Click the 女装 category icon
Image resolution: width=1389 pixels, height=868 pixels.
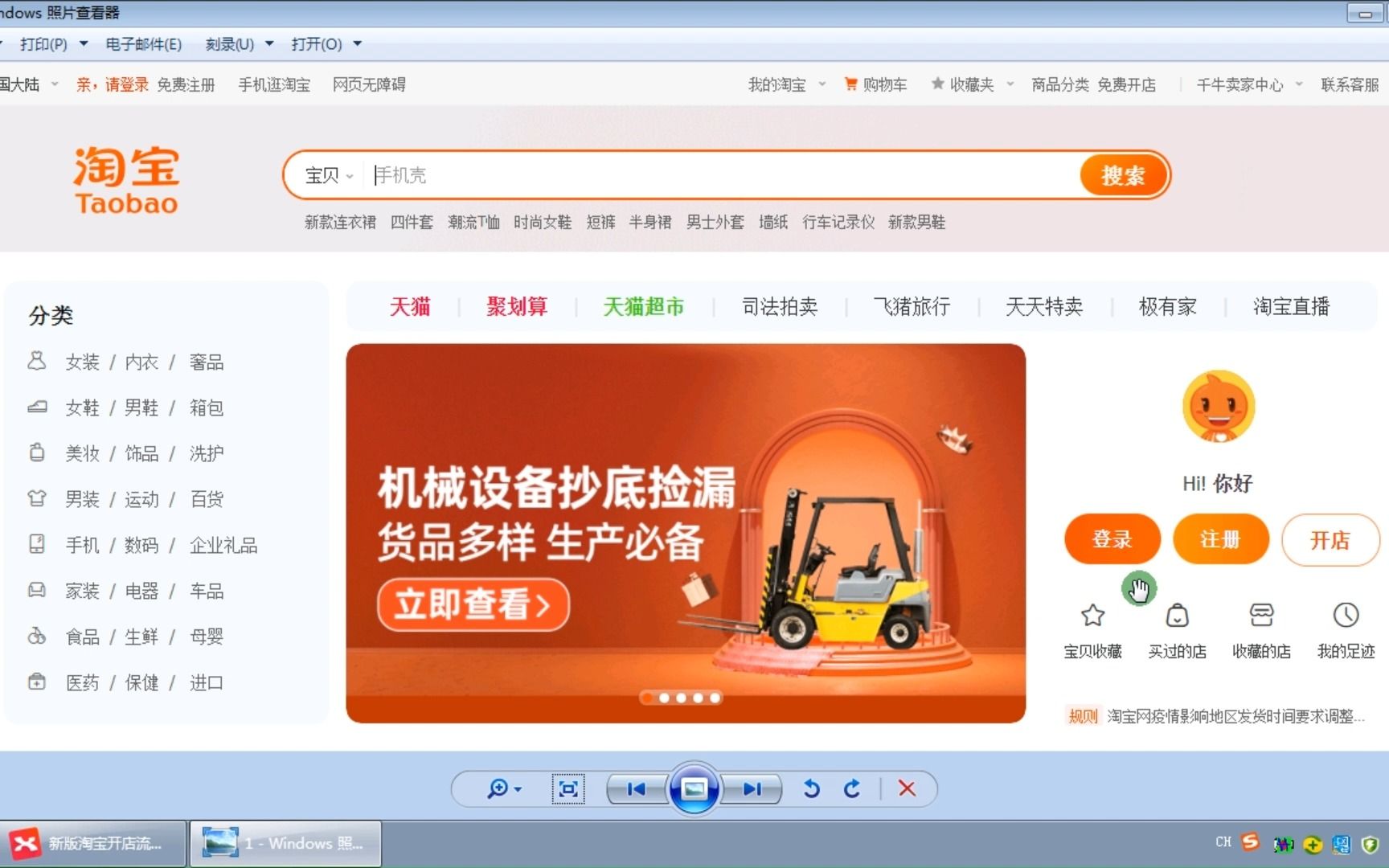pos(37,361)
